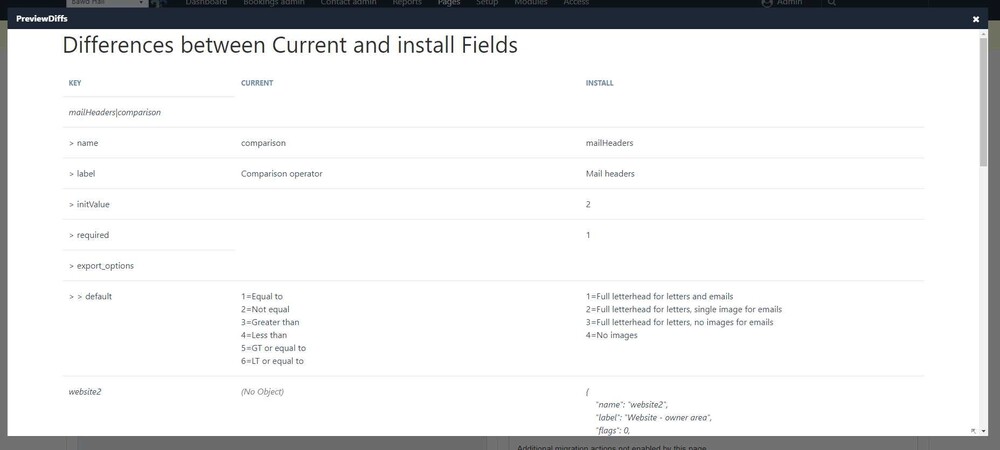
Task: Open the Setup menu
Action: 487,3
